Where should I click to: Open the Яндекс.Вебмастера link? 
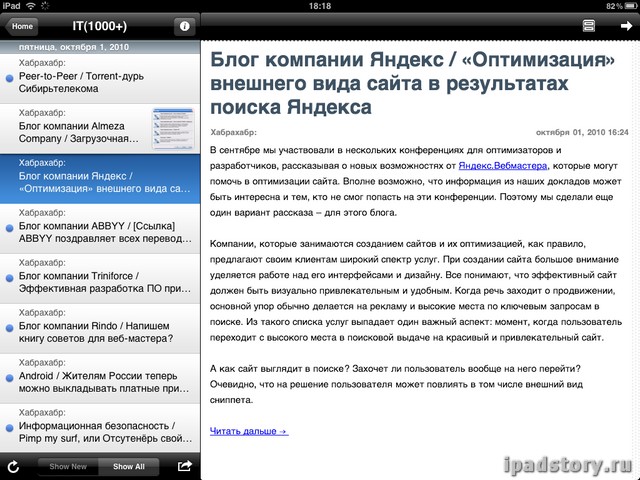503,166
